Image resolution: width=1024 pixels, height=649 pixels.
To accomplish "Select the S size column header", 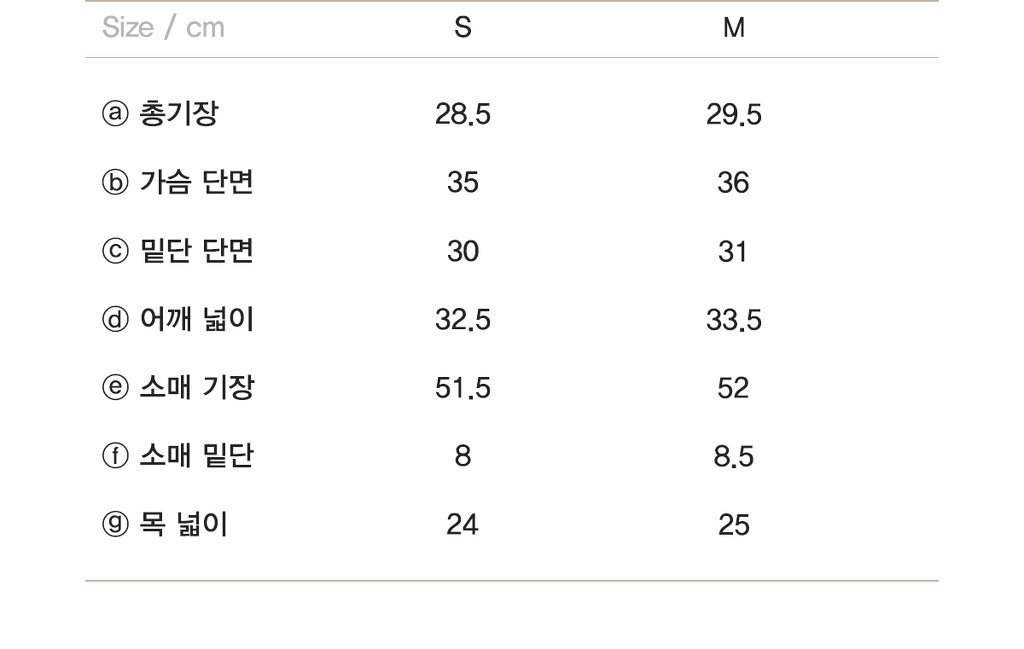I will (x=462, y=27).
